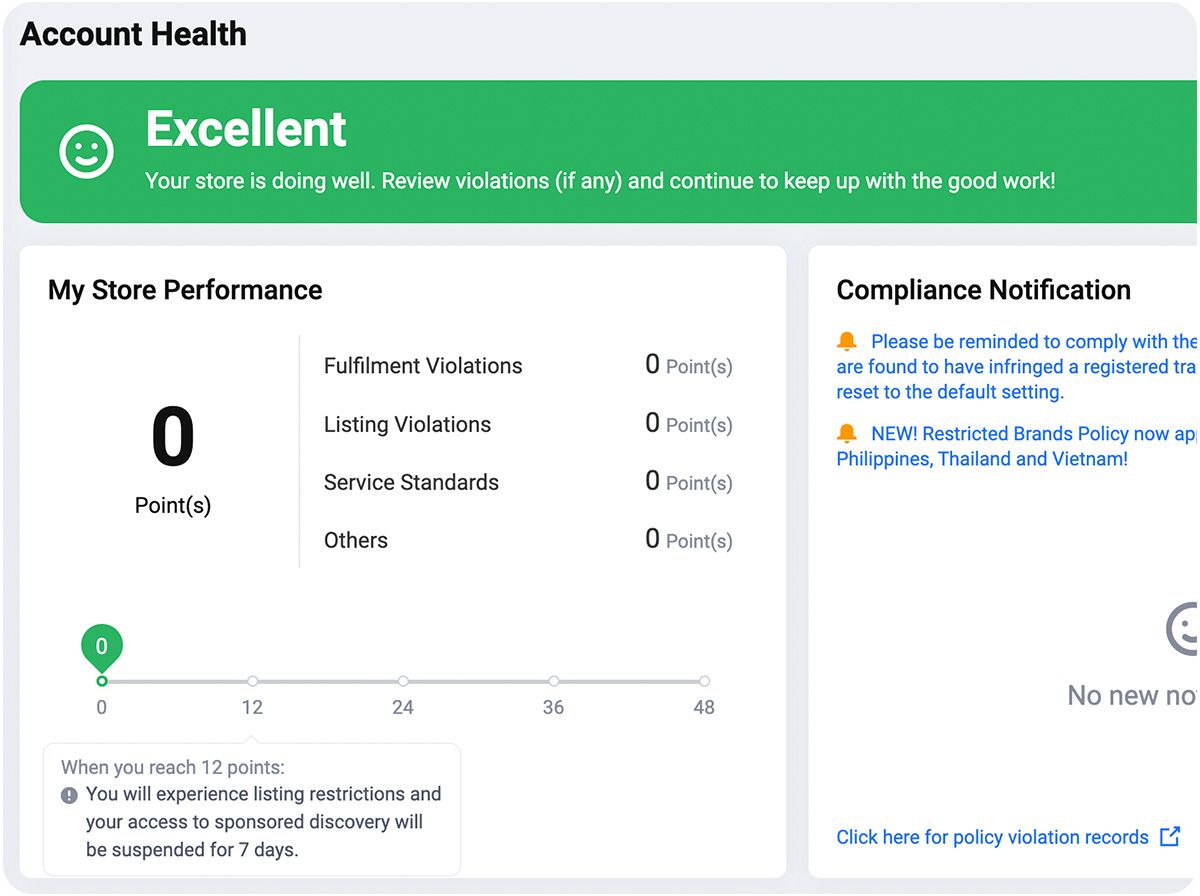This screenshot has width=1200, height=896.
Task: Select the 36 point marker on the scale
Action: tap(554, 681)
